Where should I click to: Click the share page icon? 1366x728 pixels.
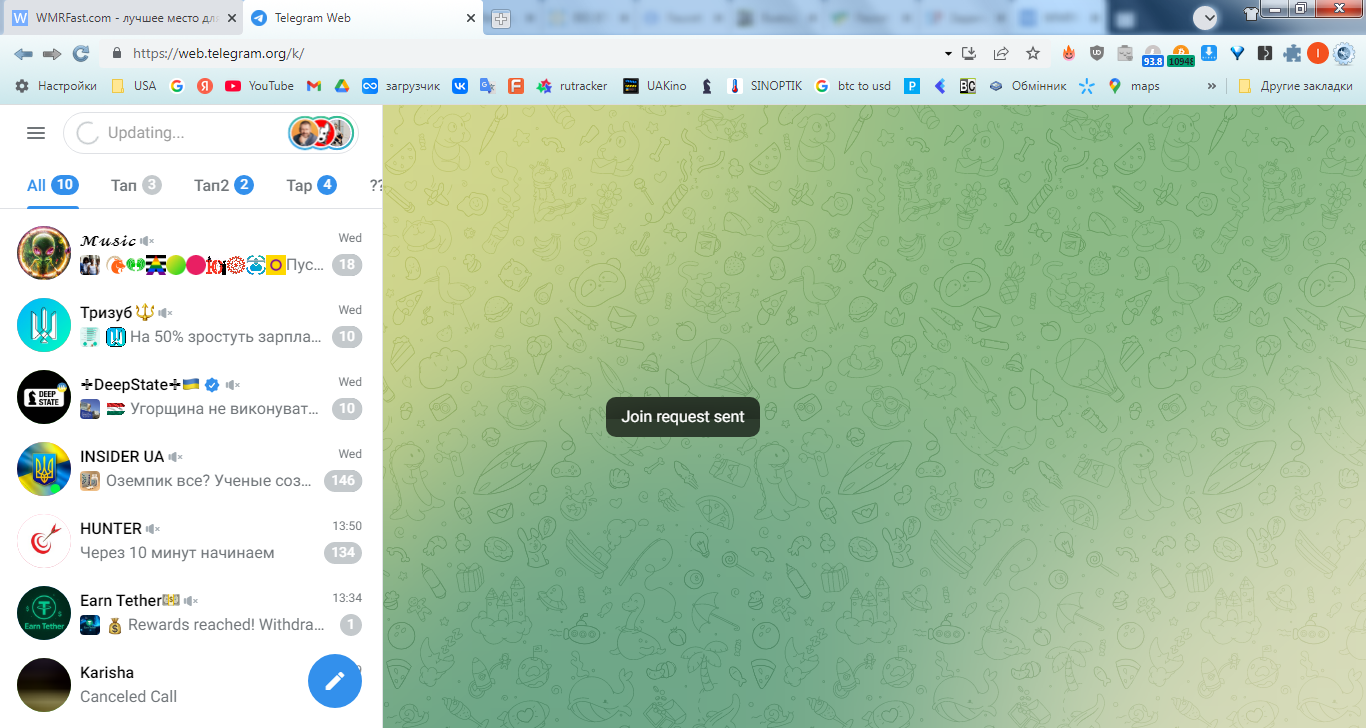(x=1001, y=53)
